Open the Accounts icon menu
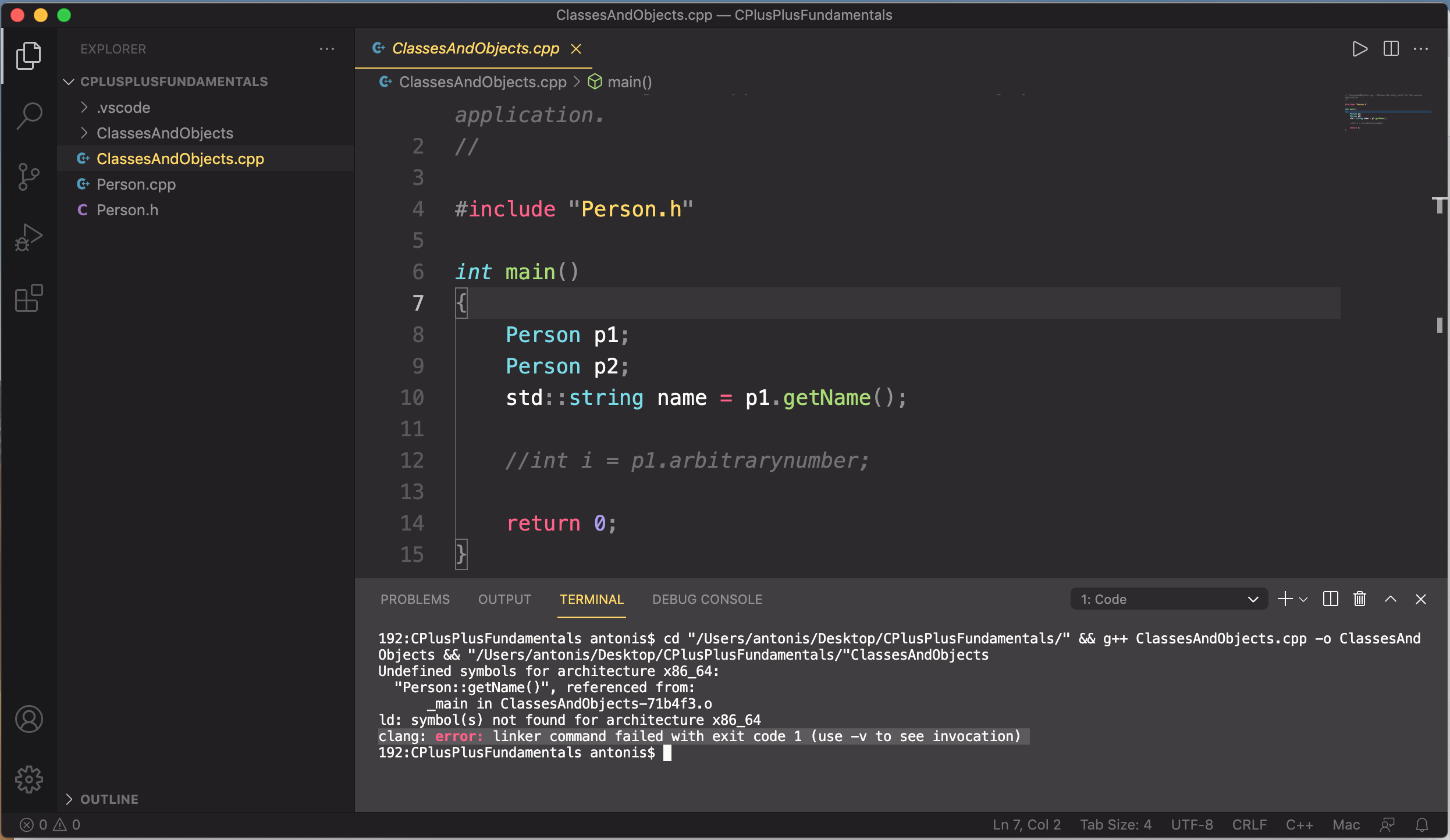Image resolution: width=1450 pixels, height=840 pixels. point(29,719)
